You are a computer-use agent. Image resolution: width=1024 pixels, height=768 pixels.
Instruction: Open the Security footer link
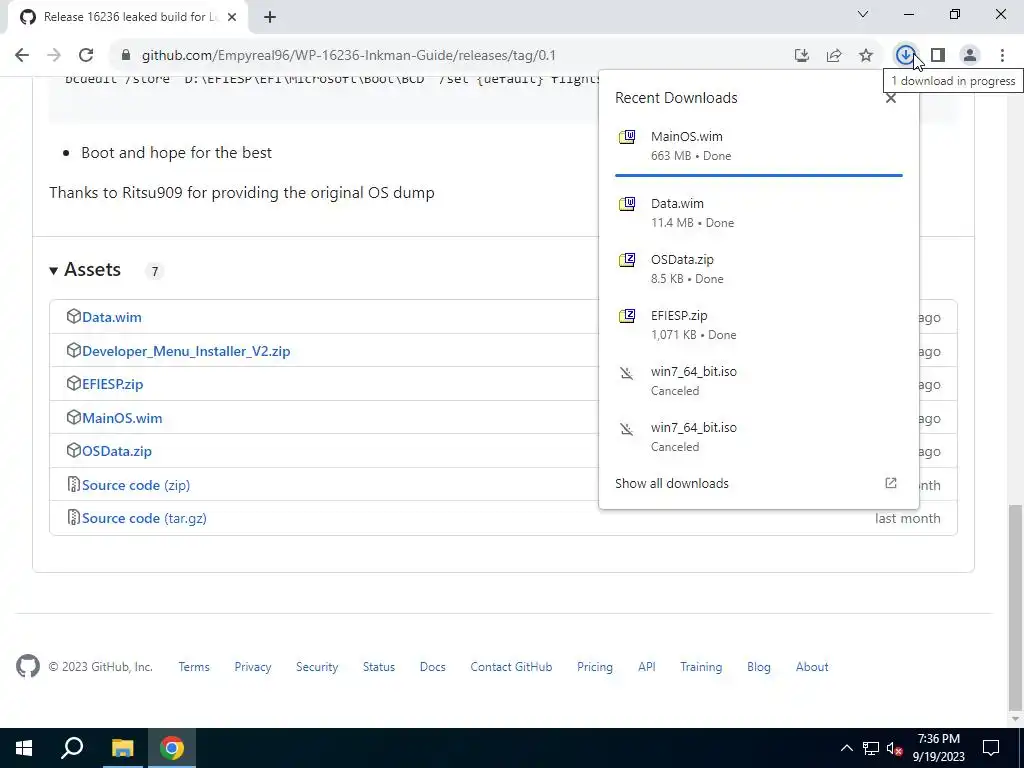317,667
